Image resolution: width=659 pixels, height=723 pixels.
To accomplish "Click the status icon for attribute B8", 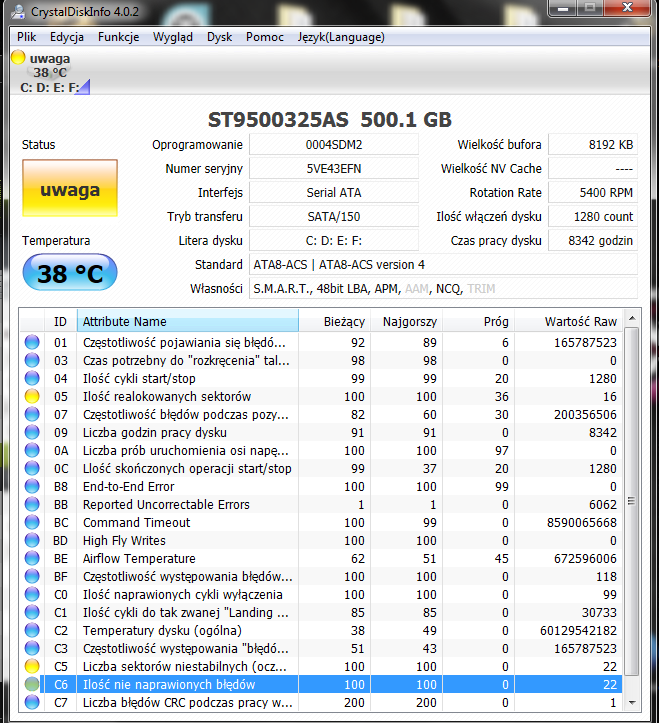I will (32, 486).
